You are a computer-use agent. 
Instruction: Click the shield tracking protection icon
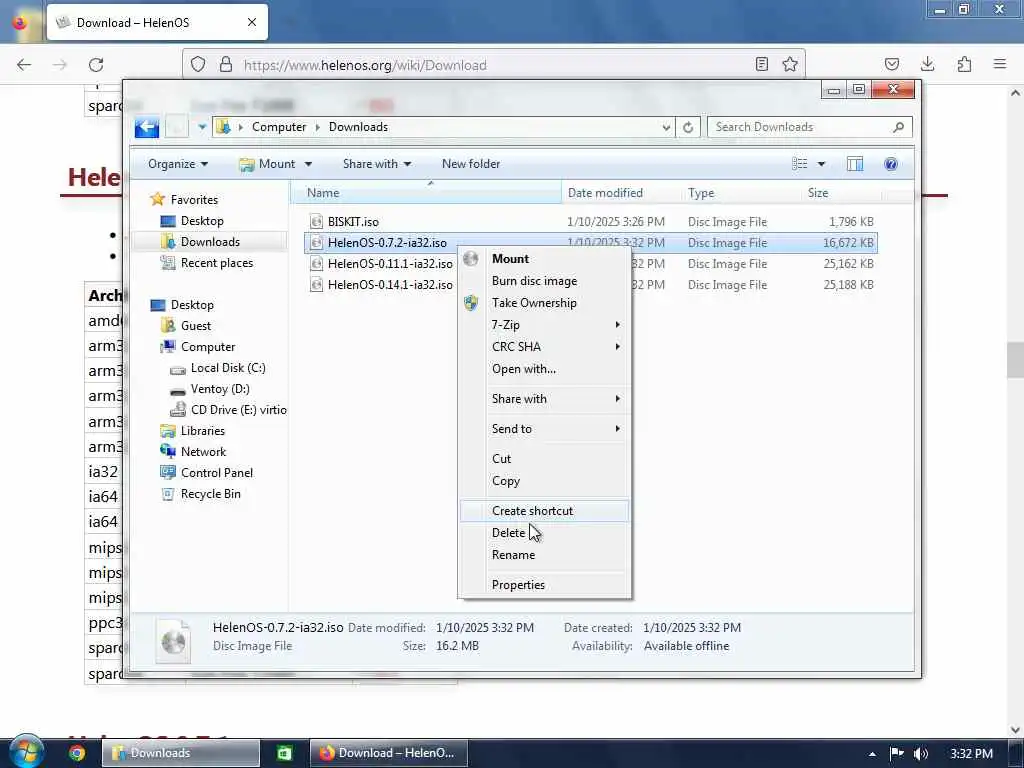point(198,65)
